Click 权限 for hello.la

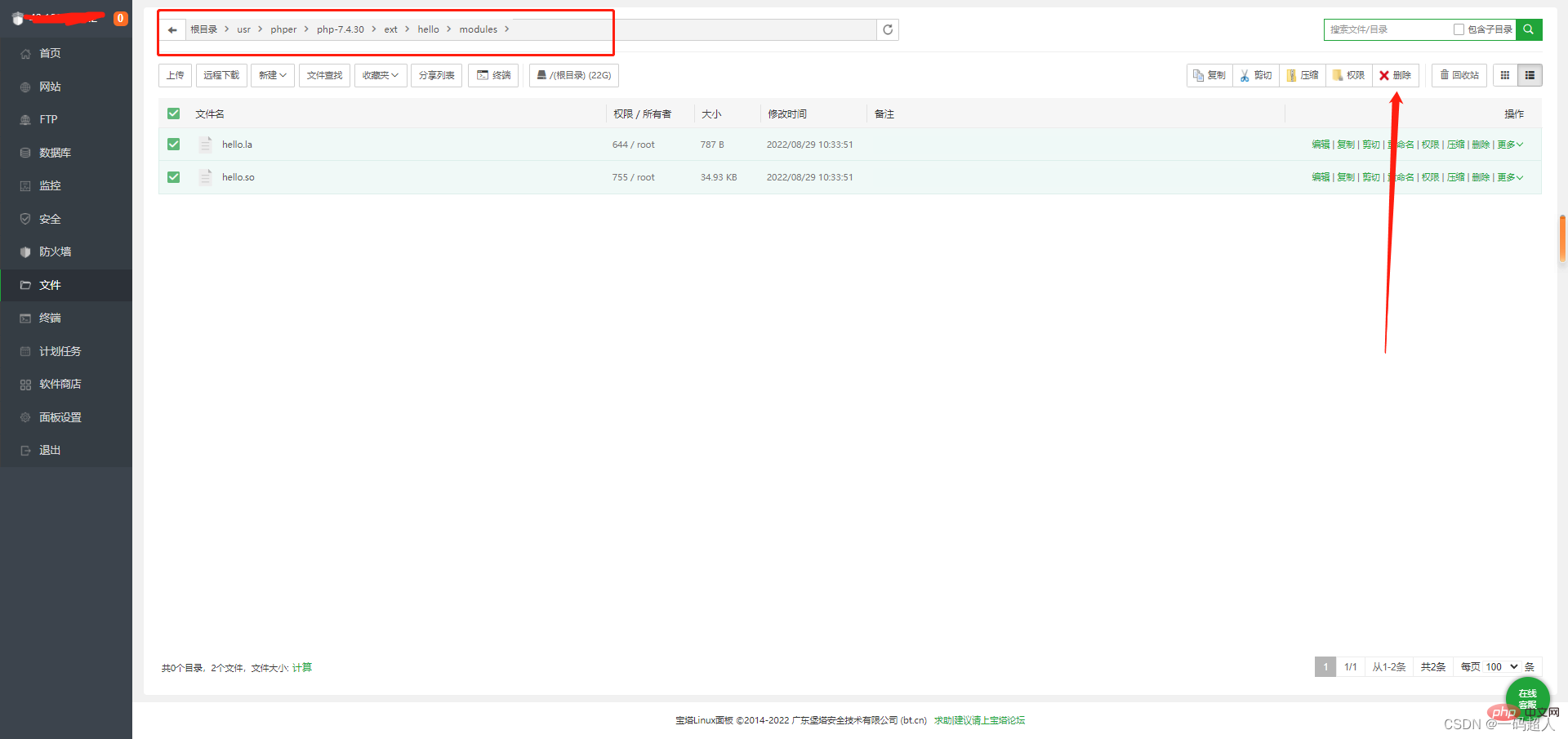click(x=1430, y=145)
